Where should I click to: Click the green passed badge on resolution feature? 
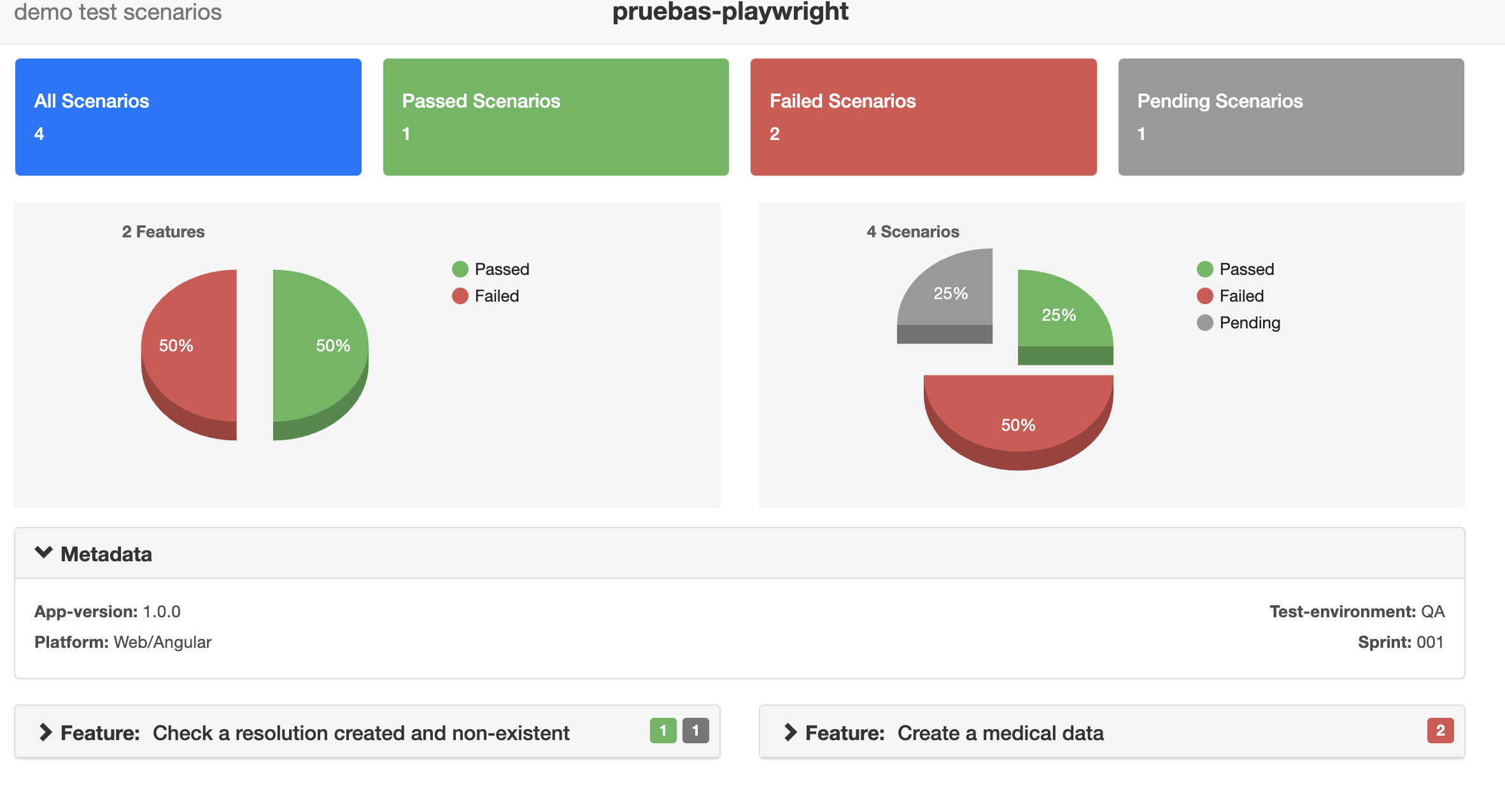[664, 731]
